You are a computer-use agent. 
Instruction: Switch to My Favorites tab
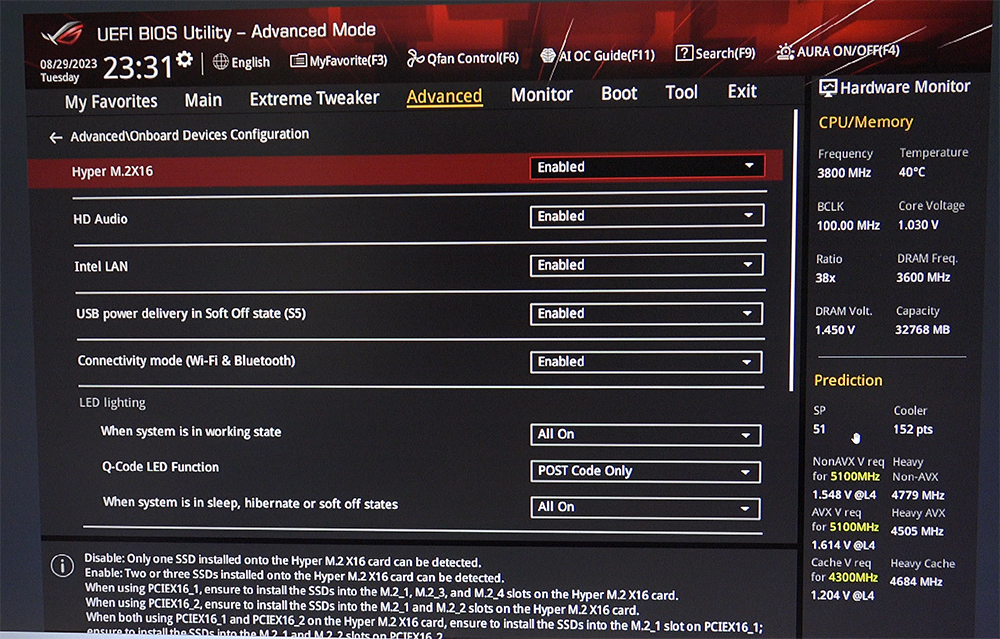point(111,101)
